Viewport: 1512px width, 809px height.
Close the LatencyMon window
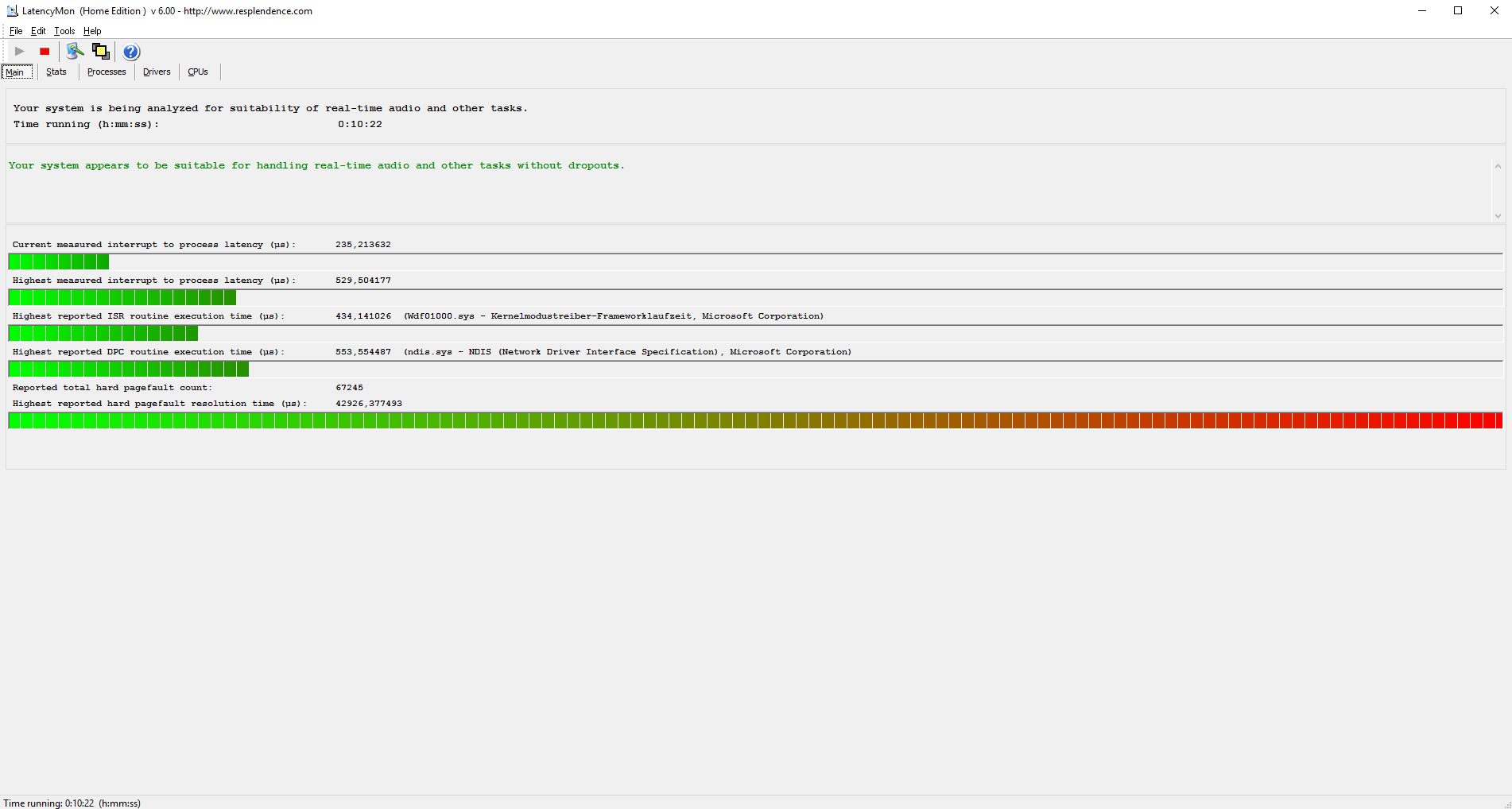coord(1494,10)
